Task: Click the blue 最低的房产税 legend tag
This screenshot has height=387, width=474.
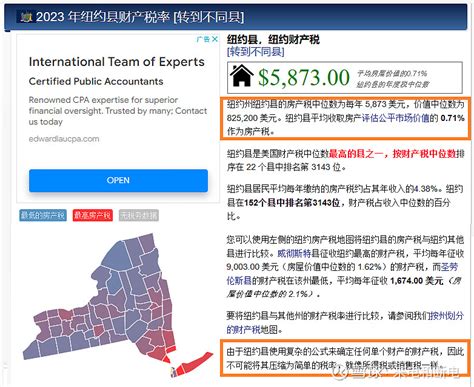Action: [x=43, y=215]
